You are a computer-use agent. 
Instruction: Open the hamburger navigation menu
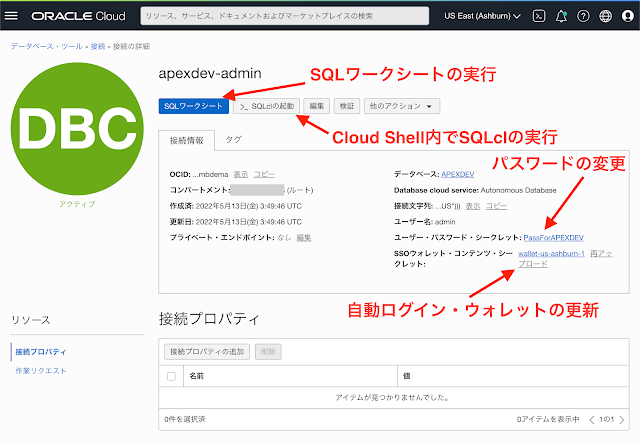(11, 16)
